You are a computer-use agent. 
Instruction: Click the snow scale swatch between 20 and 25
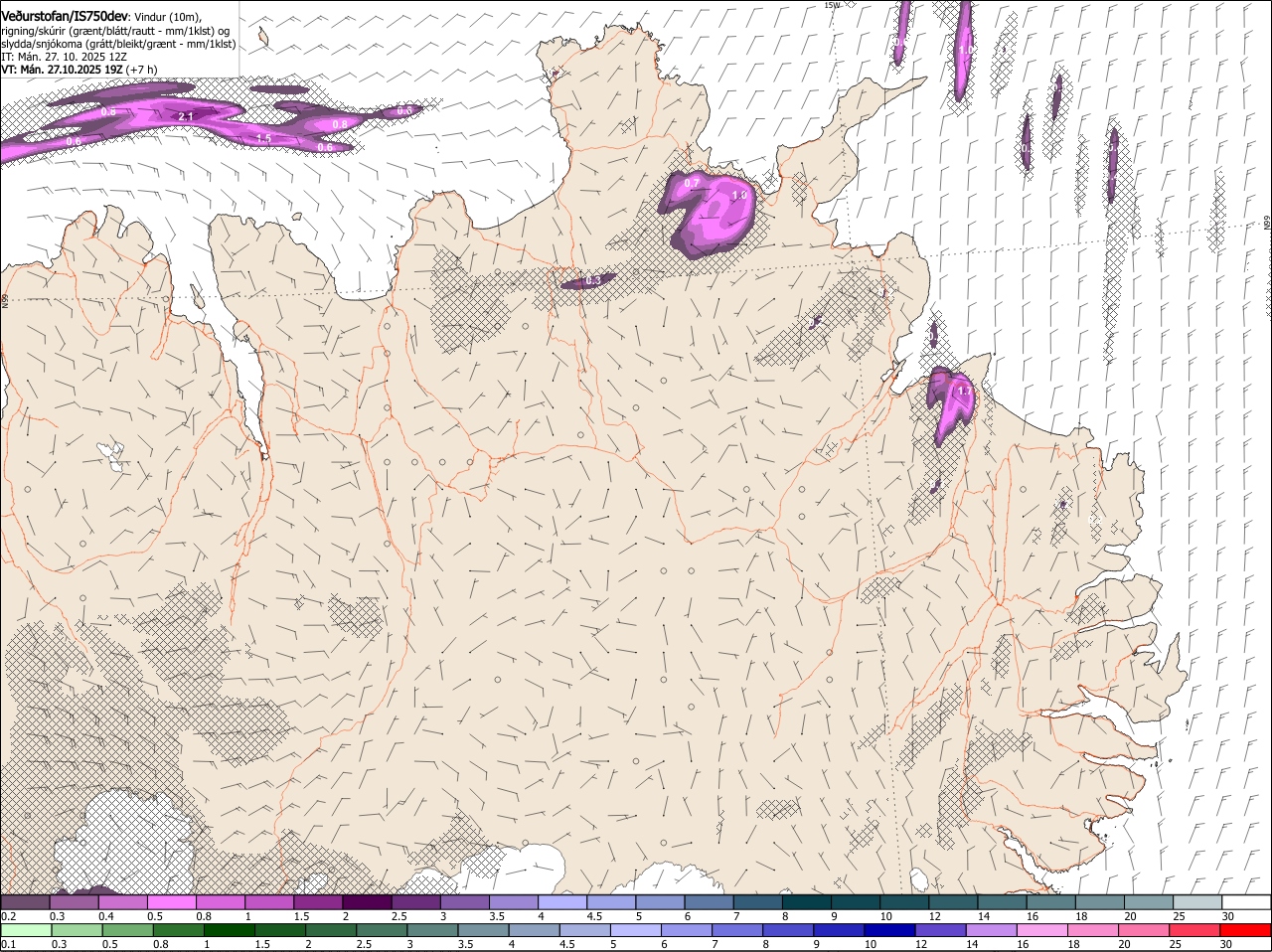point(1149,902)
